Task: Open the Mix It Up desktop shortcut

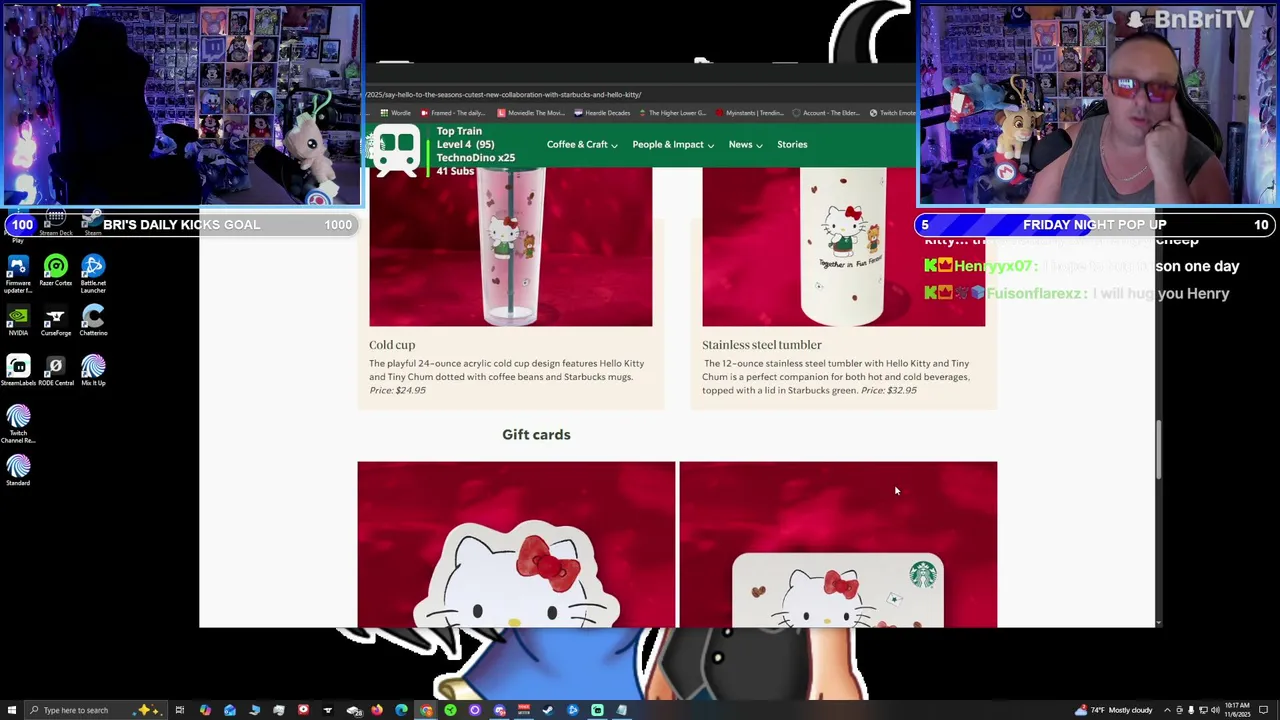Action: pos(93,371)
